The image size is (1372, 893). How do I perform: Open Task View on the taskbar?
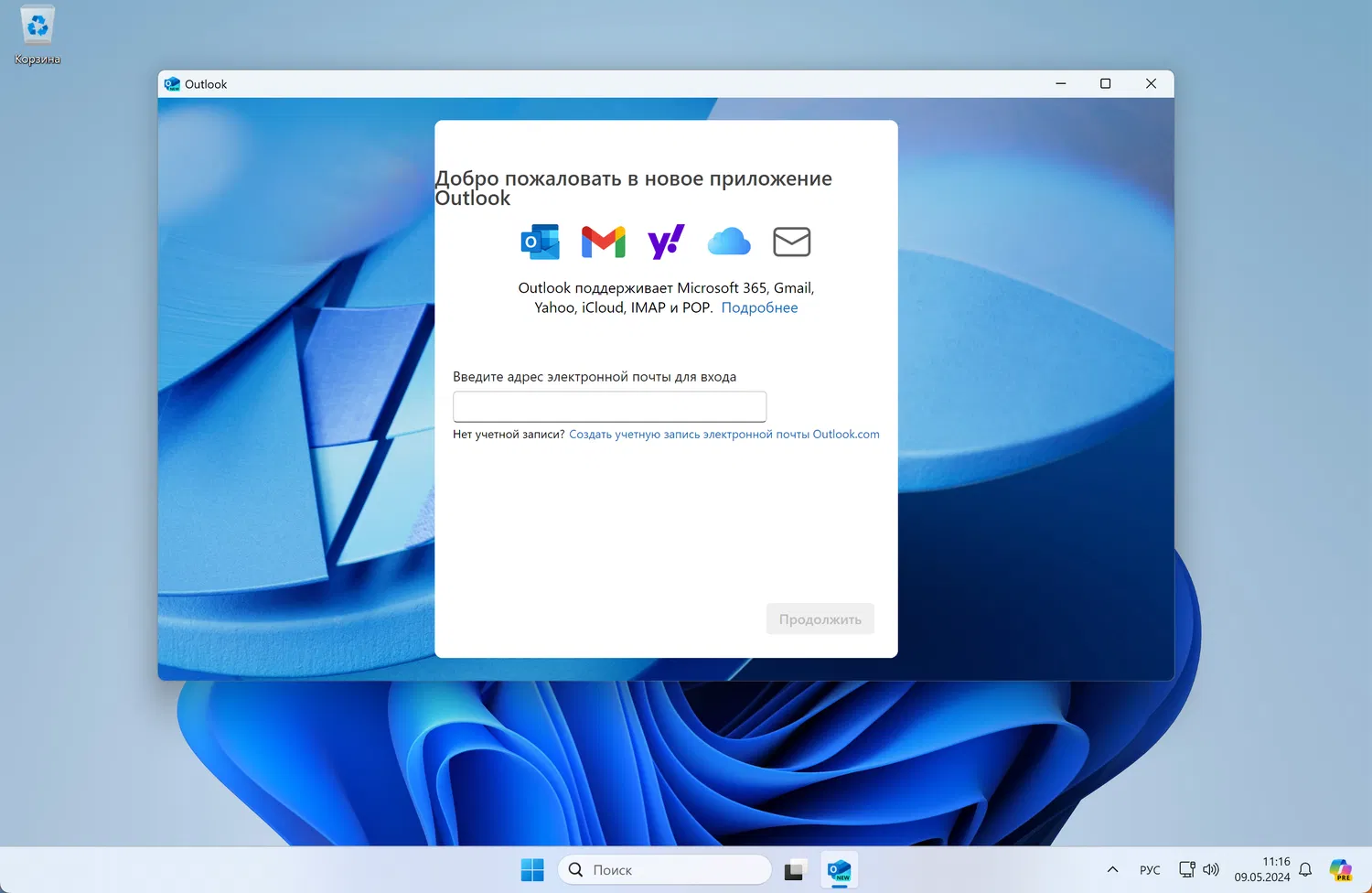[794, 870]
